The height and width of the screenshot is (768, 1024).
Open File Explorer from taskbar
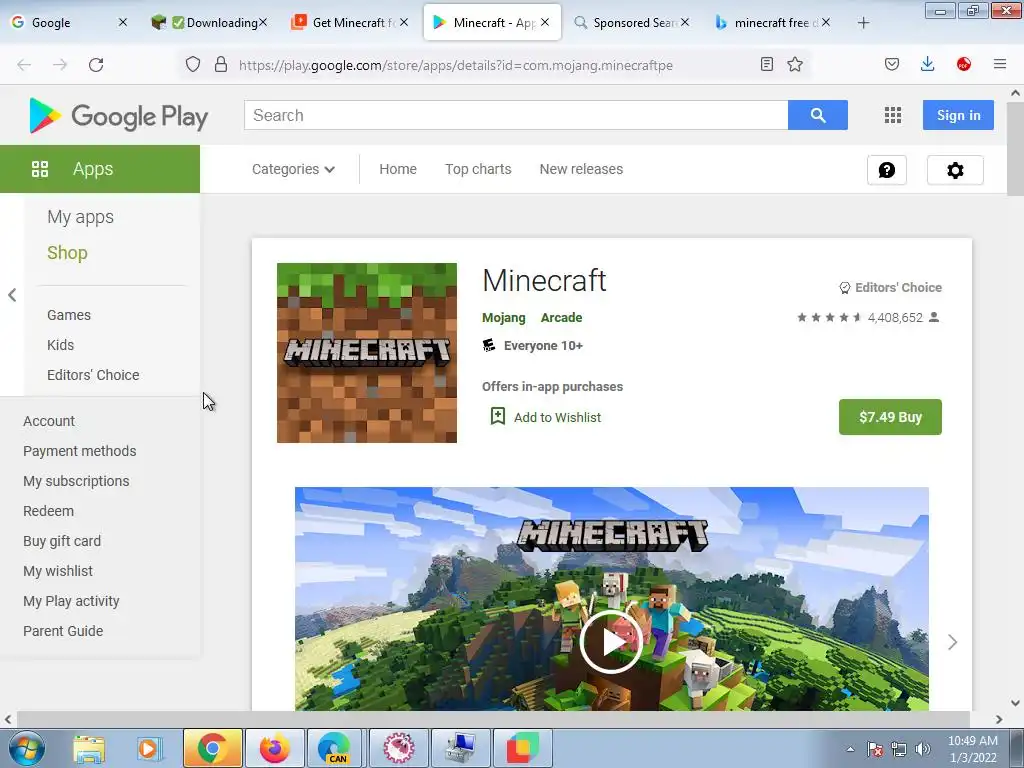tap(89, 748)
